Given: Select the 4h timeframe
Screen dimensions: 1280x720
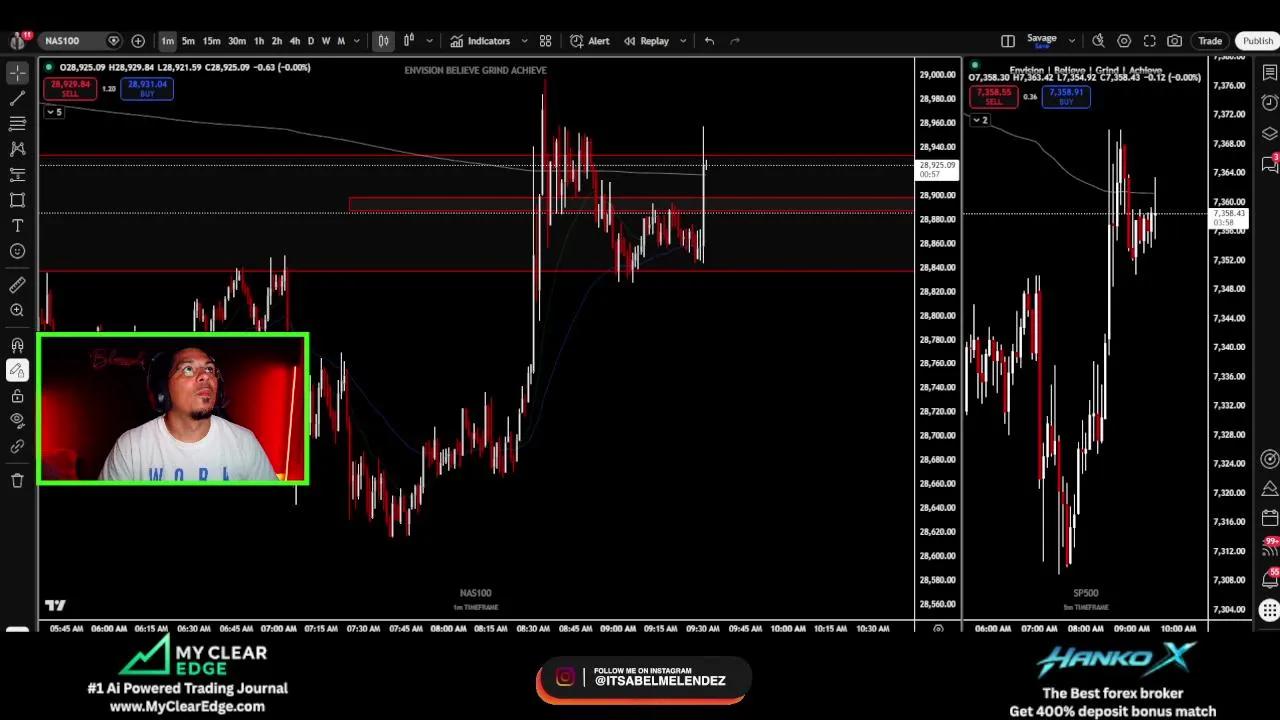Looking at the screenshot, I should 294,41.
